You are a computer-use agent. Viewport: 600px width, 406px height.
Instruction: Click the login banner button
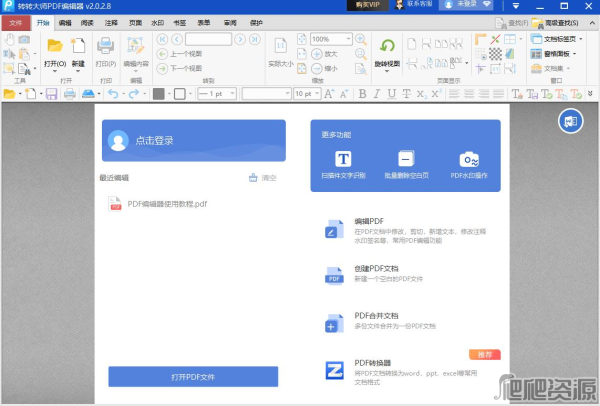click(194, 140)
